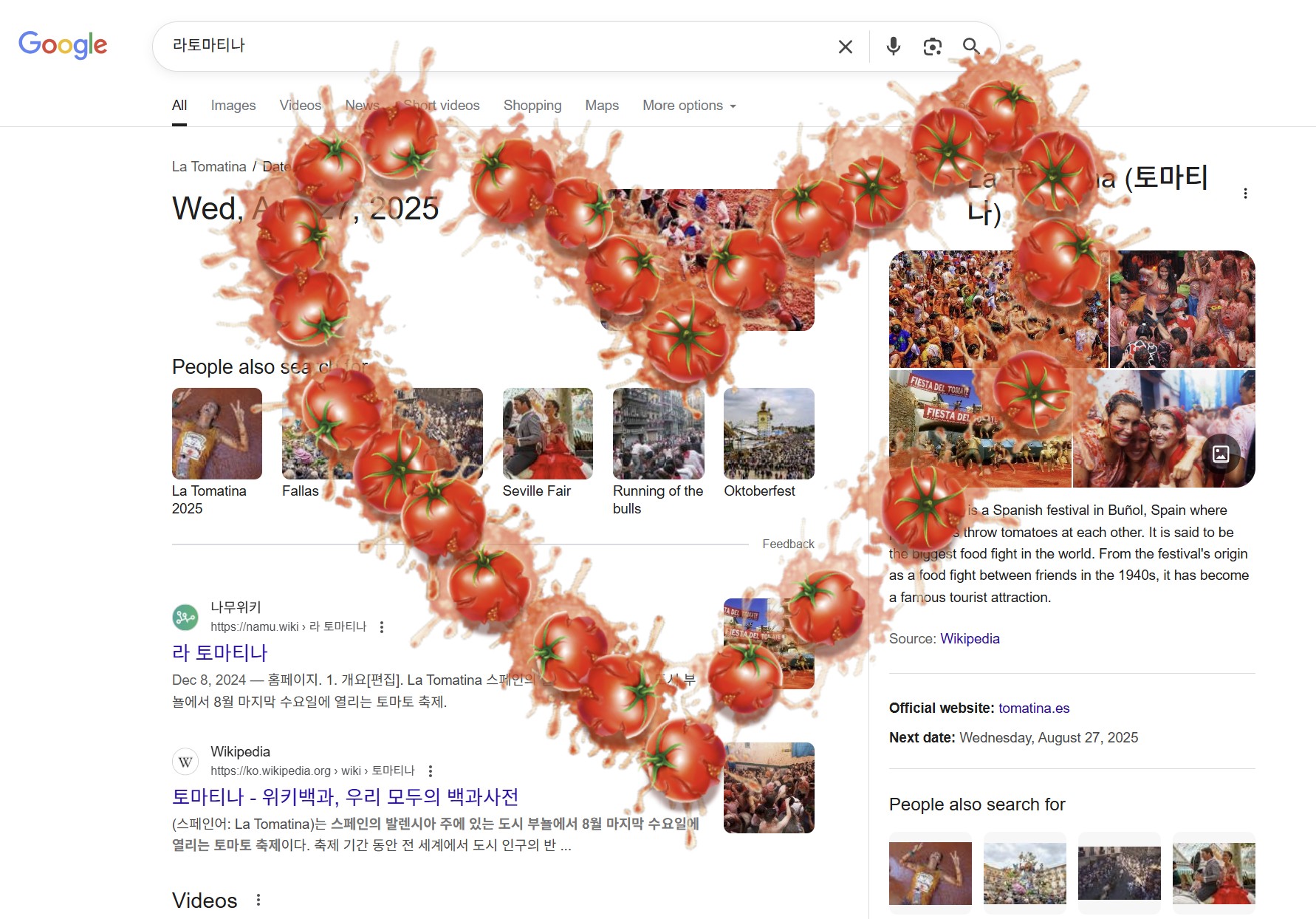Expand the More options dropdown
Viewport: 1316px width, 919px height.
click(x=689, y=106)
